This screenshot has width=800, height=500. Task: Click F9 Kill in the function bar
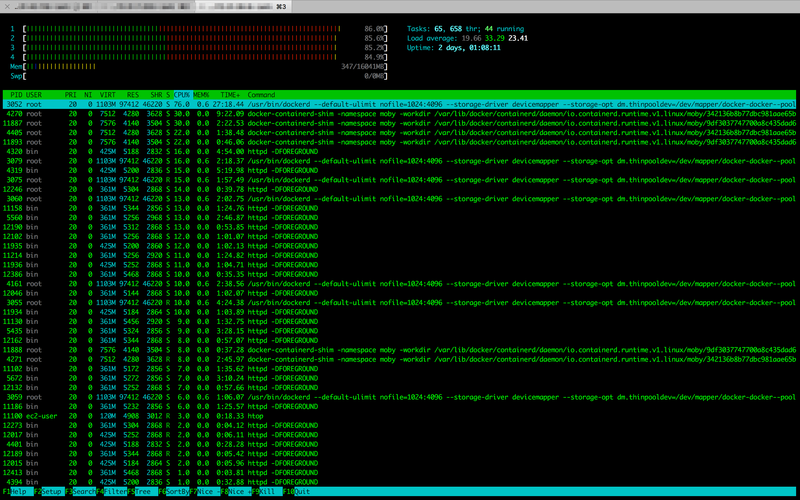point(266,491)
